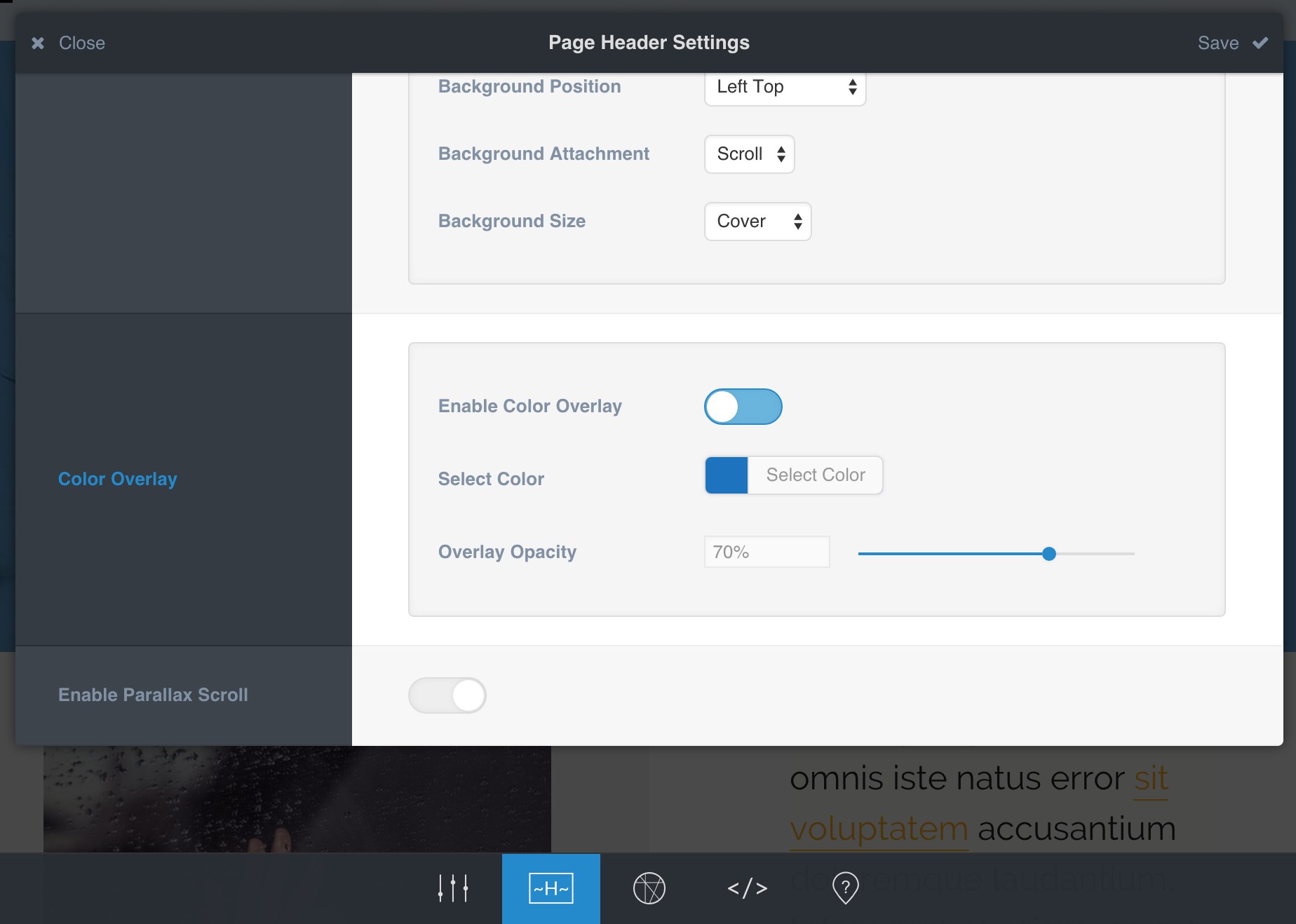Screen dimensions: 1296x924
Task: Click the X icon beside Close
Action: coord(38,43)
